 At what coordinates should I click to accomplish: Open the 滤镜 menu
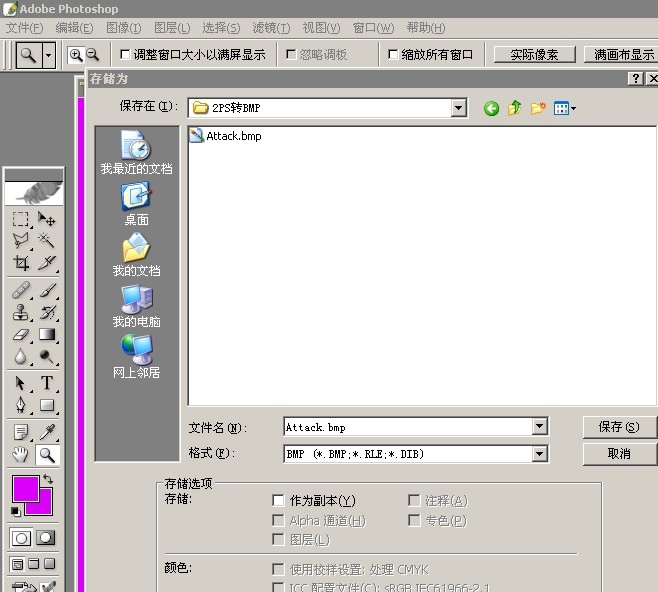click(x=271, y=28)
